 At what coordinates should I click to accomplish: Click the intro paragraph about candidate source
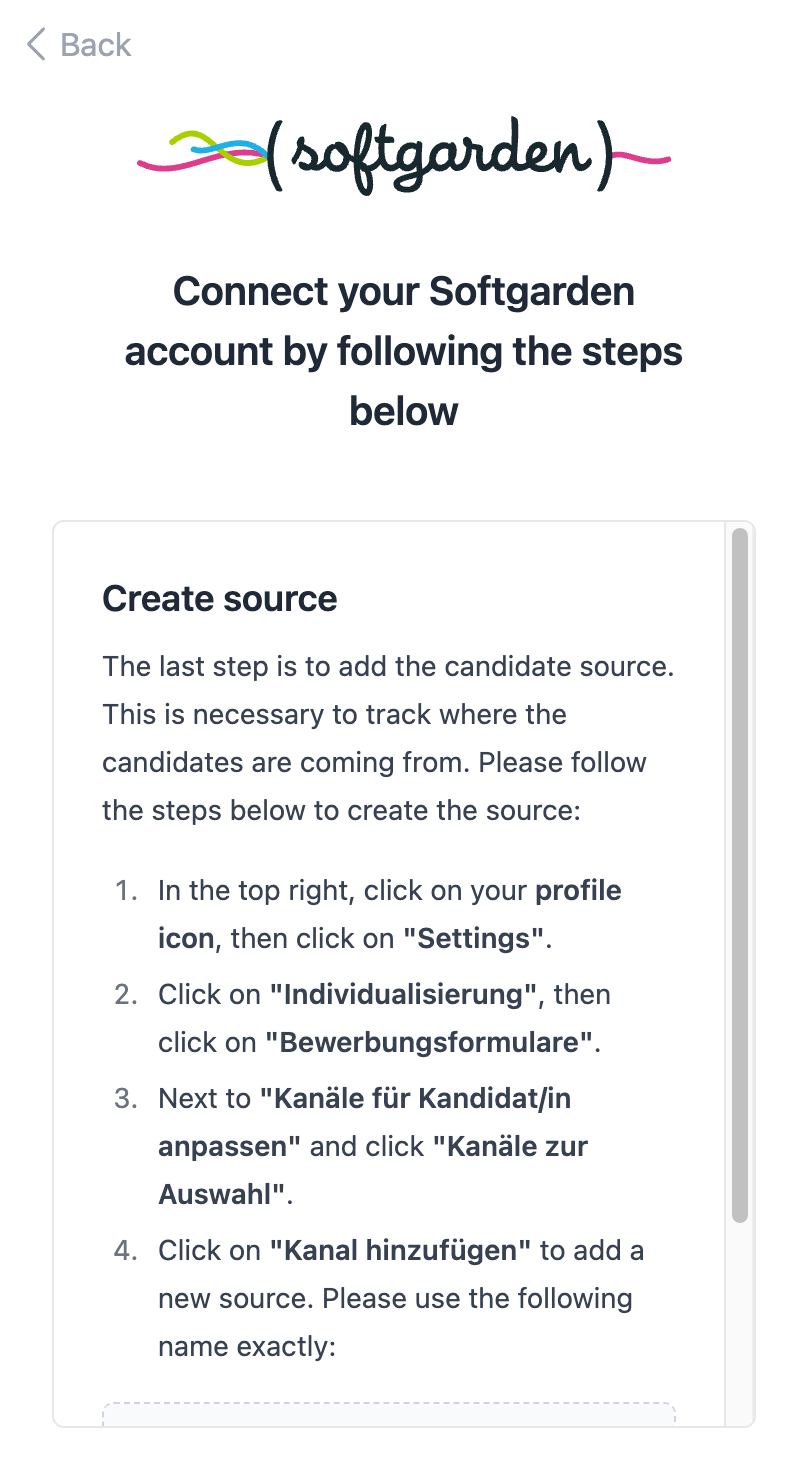(388, 738)
